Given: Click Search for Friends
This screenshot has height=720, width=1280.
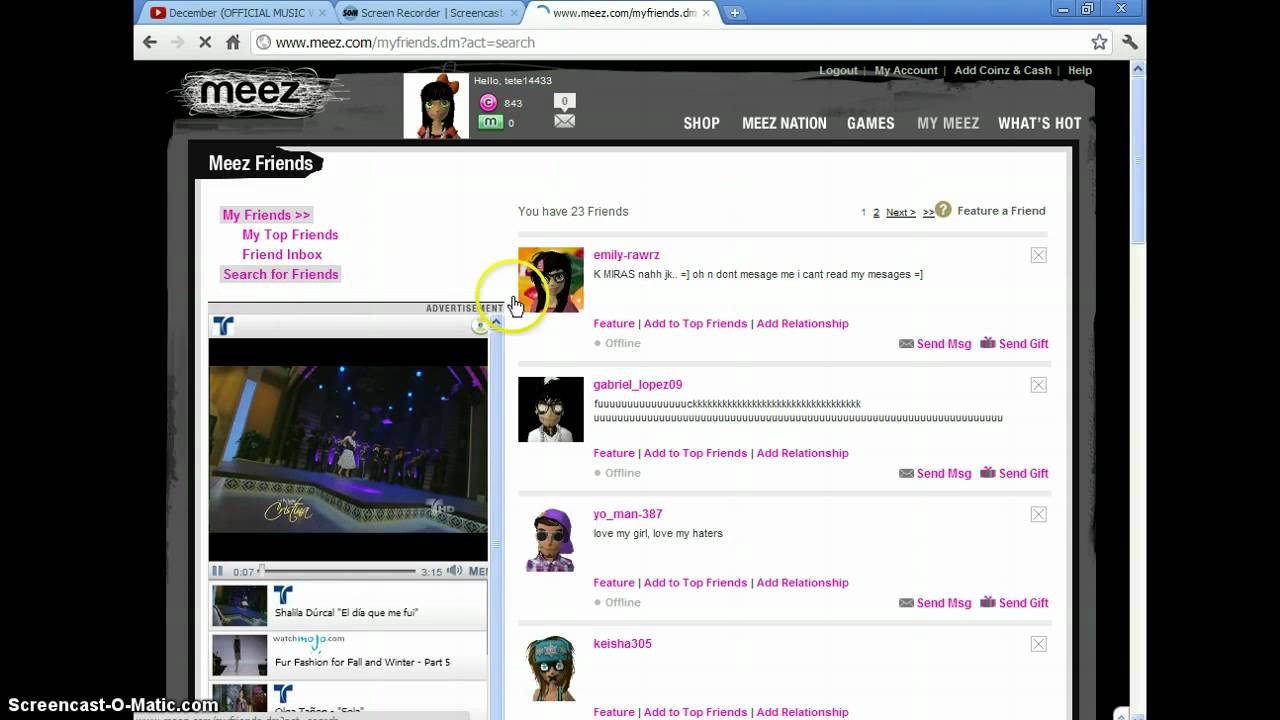Looking at the screenshot, I should (x=281, y=274).
